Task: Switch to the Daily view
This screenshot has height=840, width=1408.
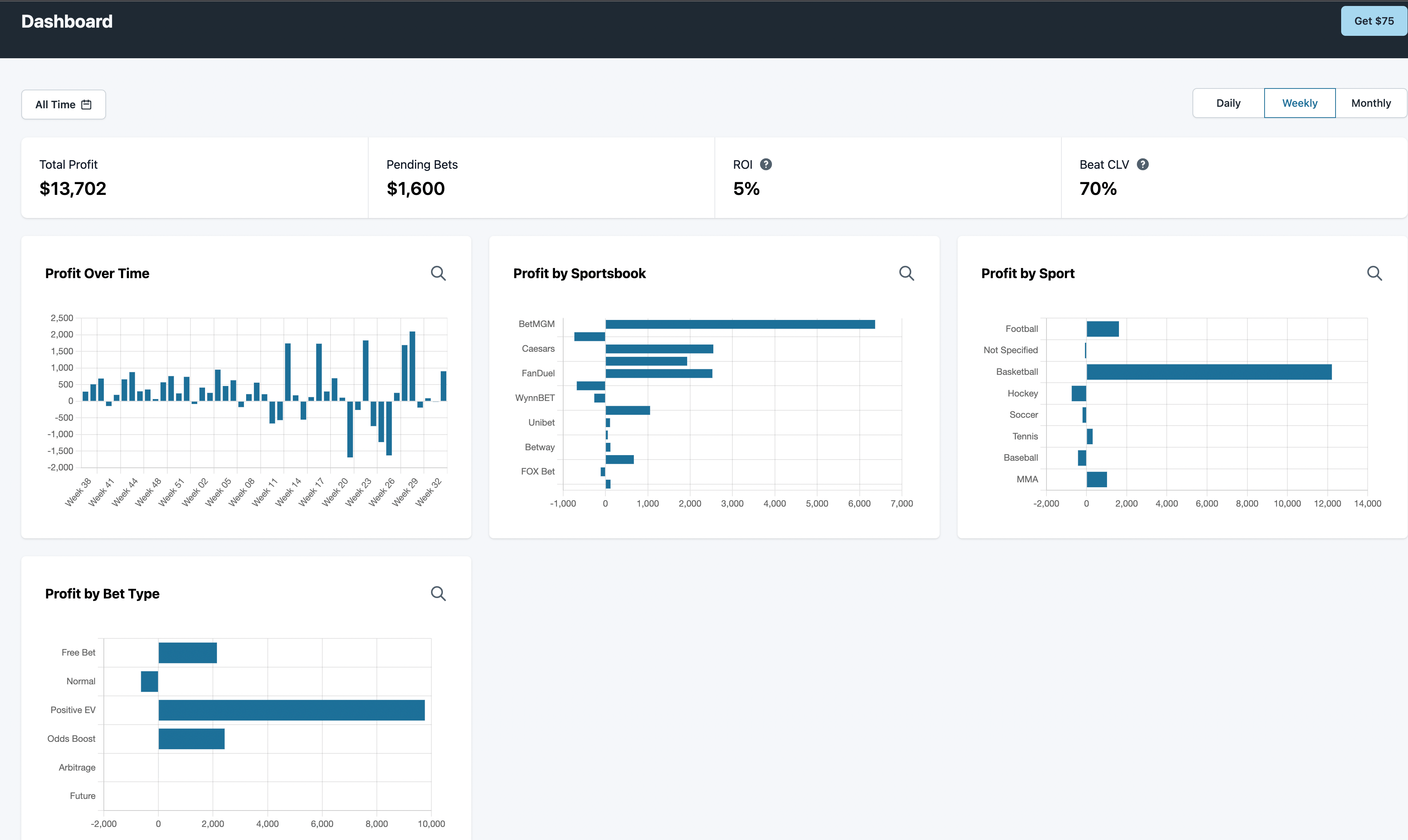Action: [1228, 103]
